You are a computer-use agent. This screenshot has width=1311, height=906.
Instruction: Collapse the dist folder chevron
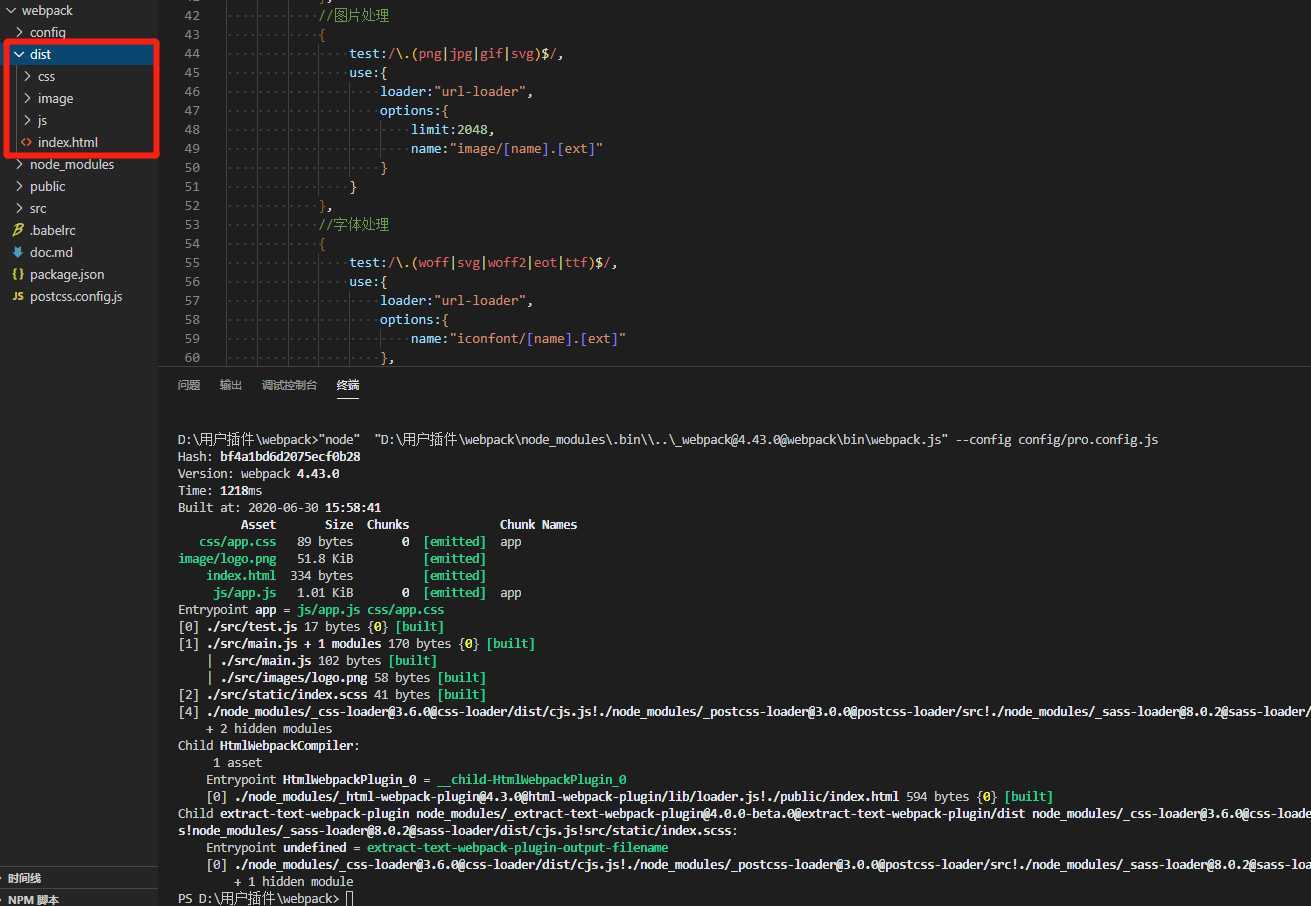click(19, 55)
